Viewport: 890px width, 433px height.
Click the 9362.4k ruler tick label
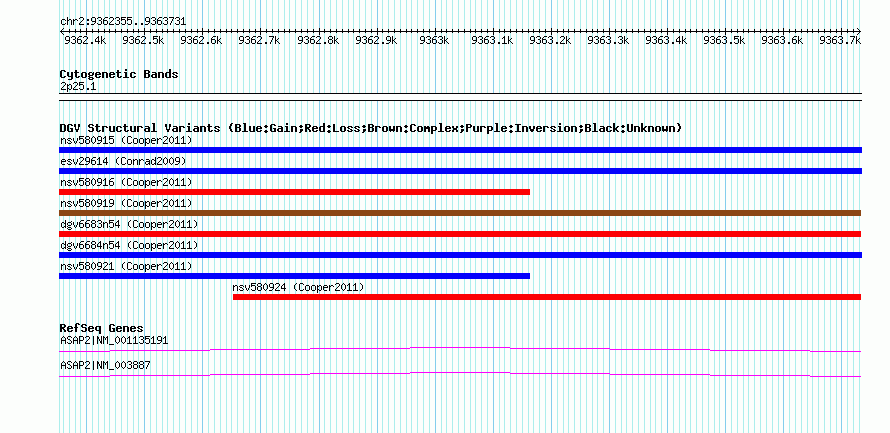point(85,40)
